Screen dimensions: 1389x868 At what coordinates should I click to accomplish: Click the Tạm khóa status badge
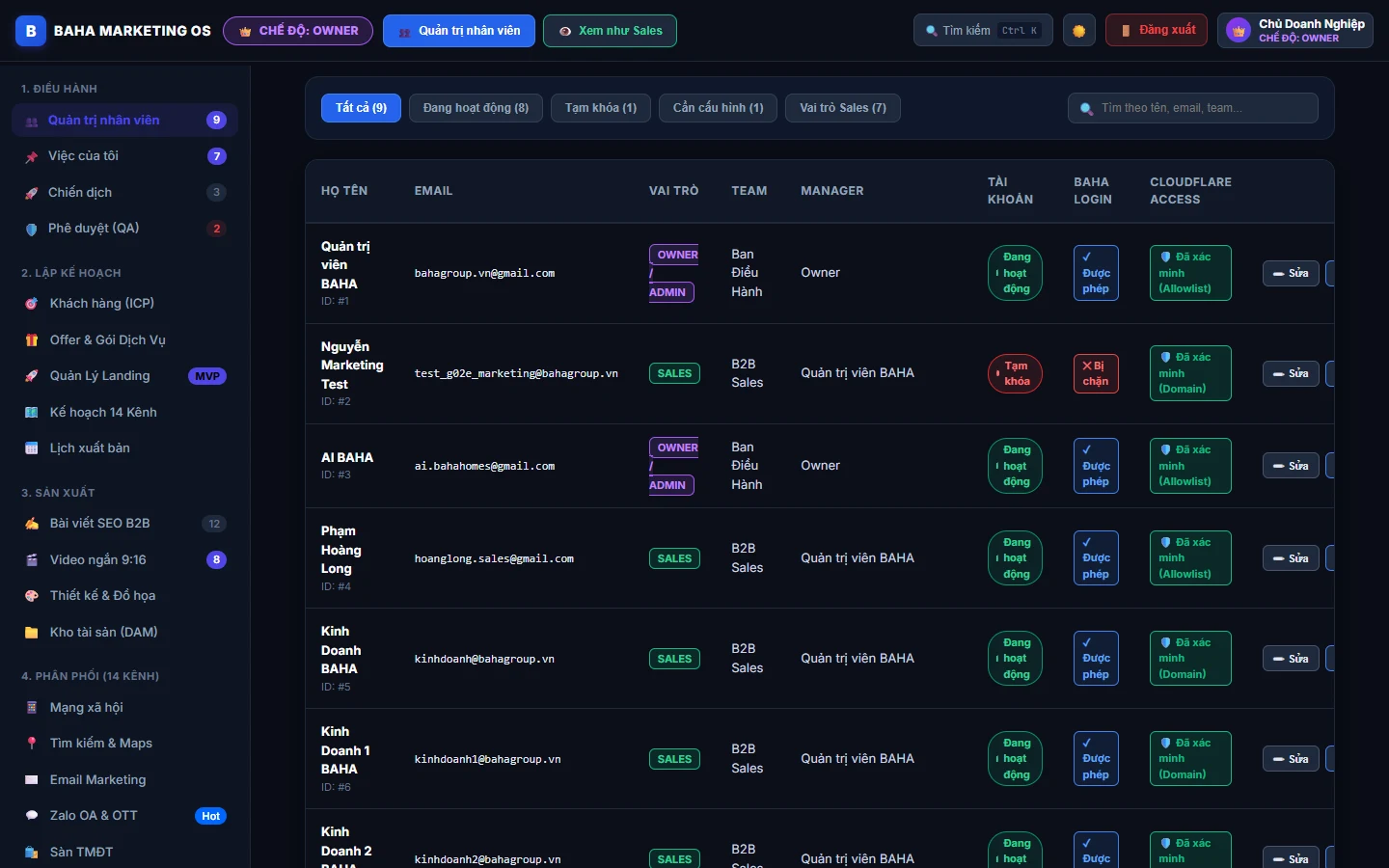tap(1015, 373)
